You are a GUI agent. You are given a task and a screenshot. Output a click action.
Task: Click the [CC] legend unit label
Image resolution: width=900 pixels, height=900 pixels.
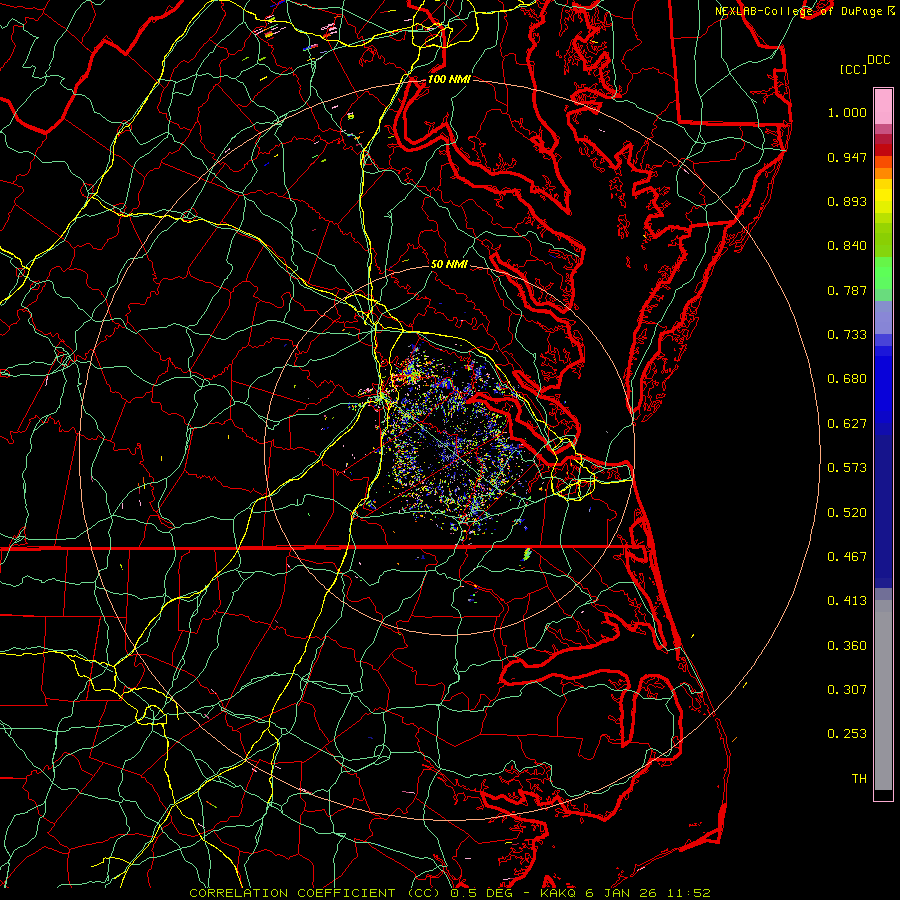click(x=852, y=69)
